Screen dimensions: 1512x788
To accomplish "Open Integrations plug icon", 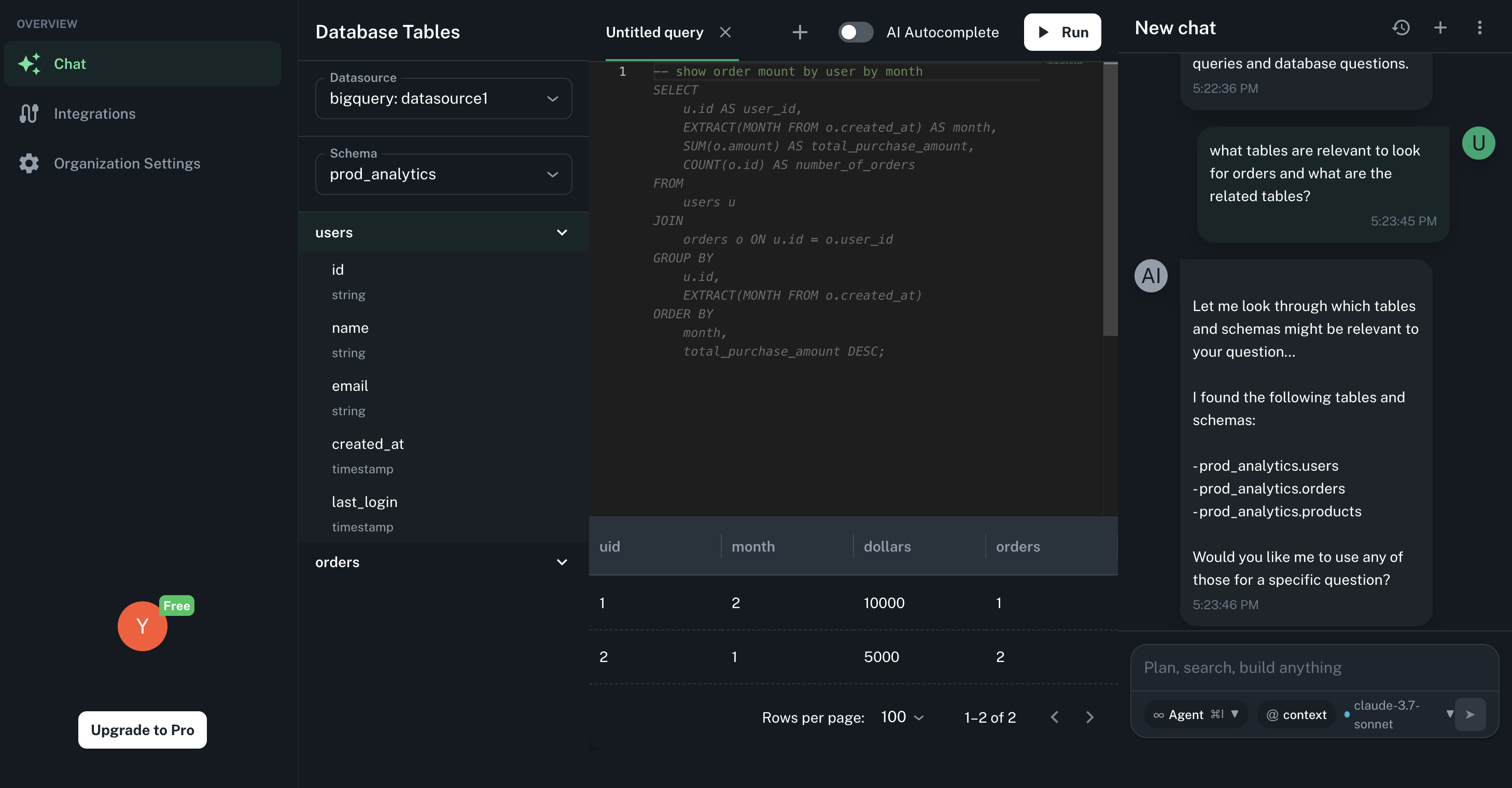I will (29, 113).
